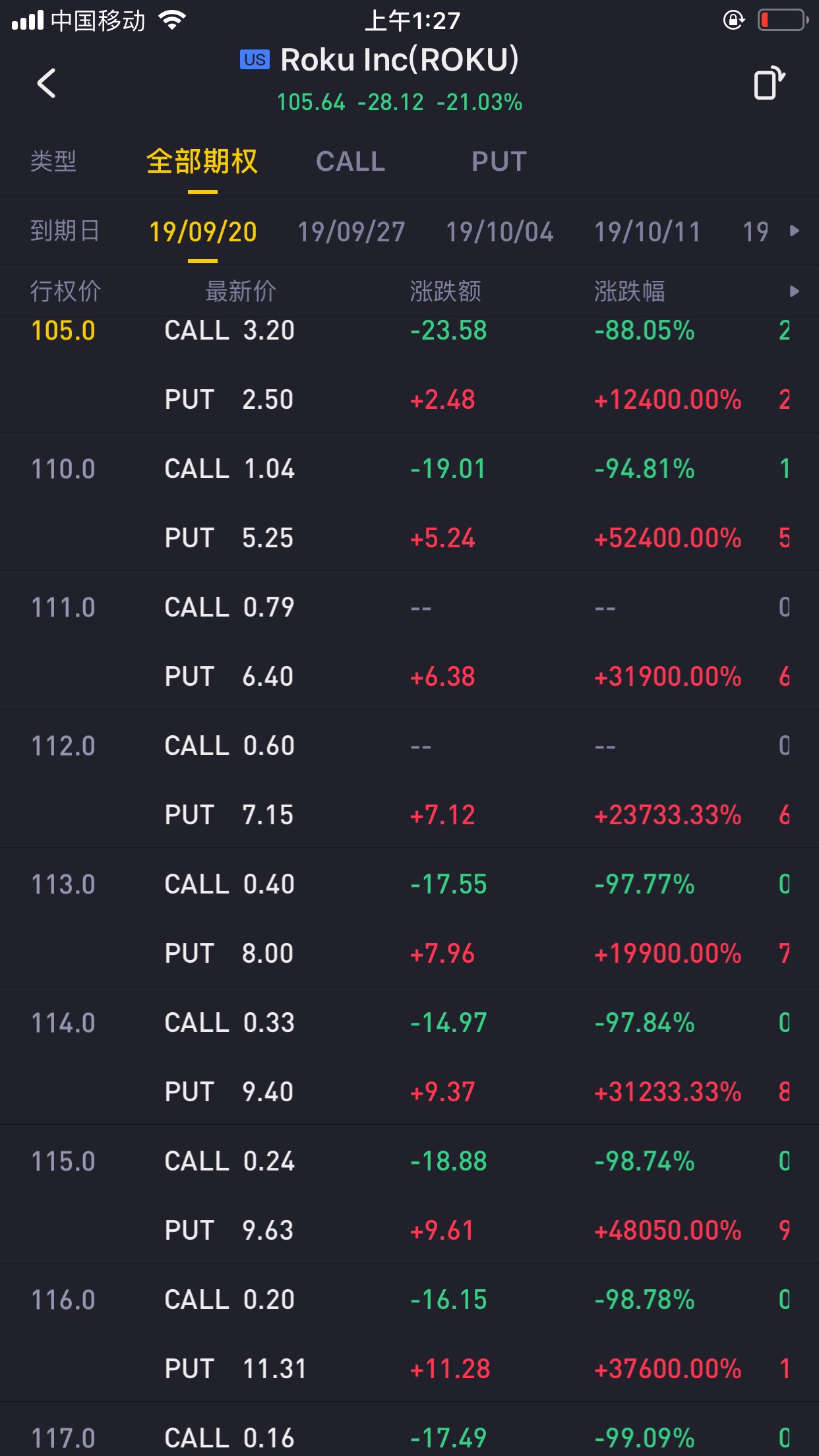Tap the battery indicator in status bar

coord(783,20)
